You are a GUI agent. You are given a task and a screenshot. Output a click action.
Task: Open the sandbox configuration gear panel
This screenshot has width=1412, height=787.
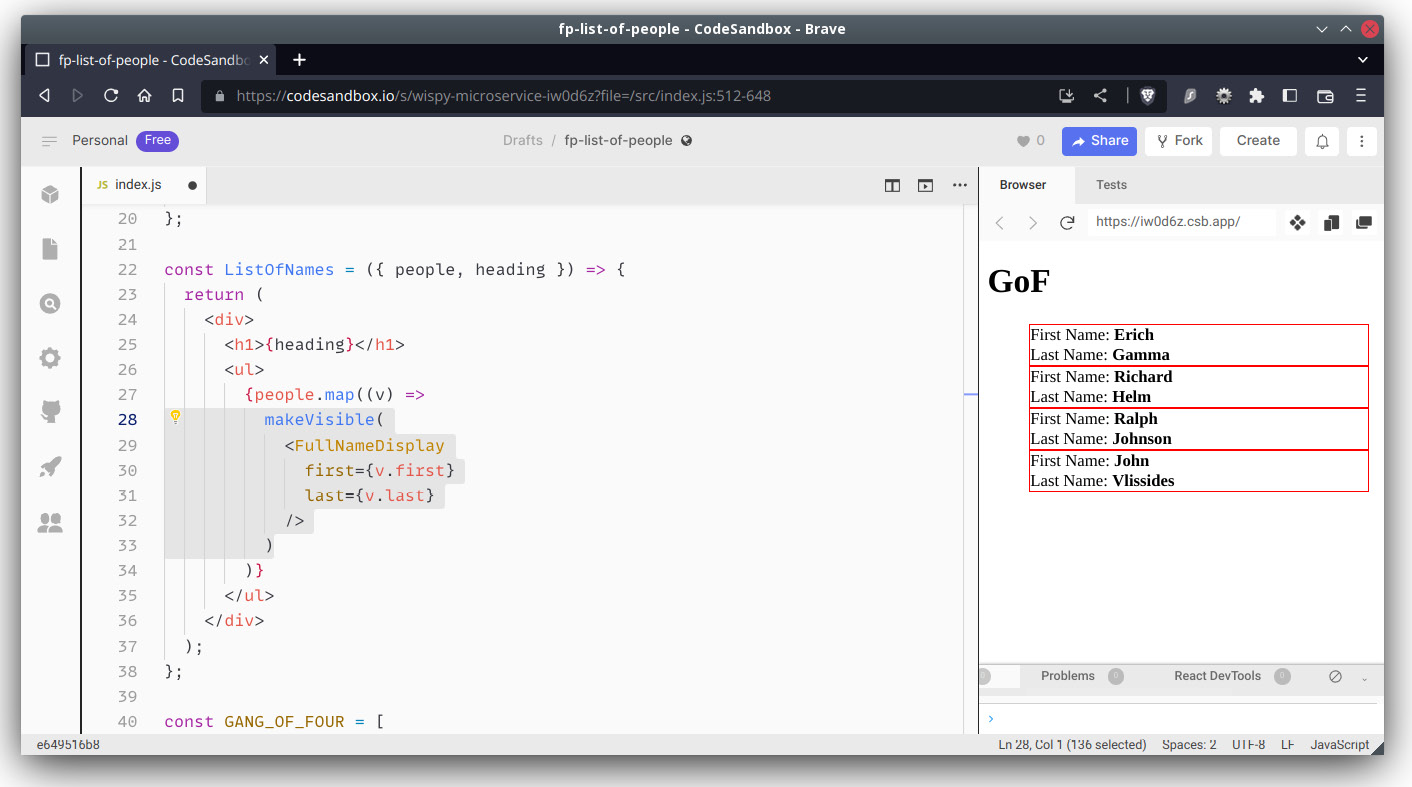click(x=50, y=357)
